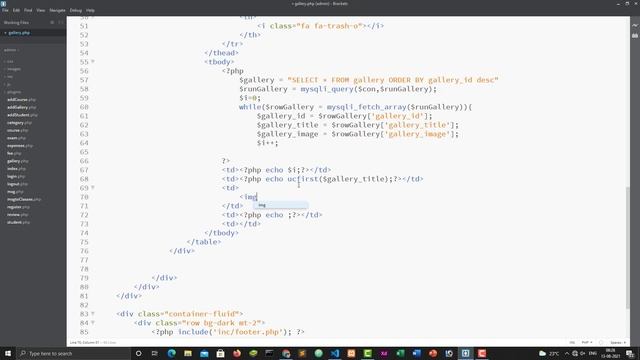Open addGallery.php in file tree
This screenshot has height=360, width=640.
click(x=21, y=107)
